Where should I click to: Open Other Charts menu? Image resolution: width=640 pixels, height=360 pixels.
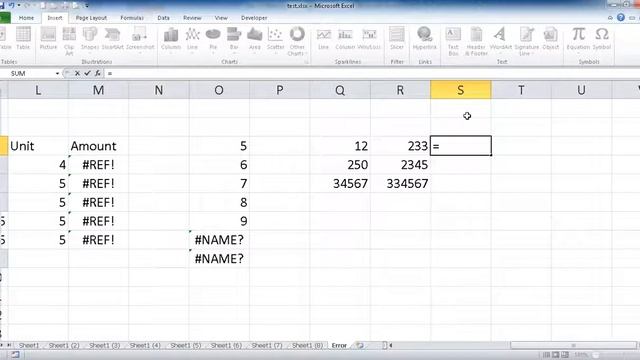coord(297,41)
